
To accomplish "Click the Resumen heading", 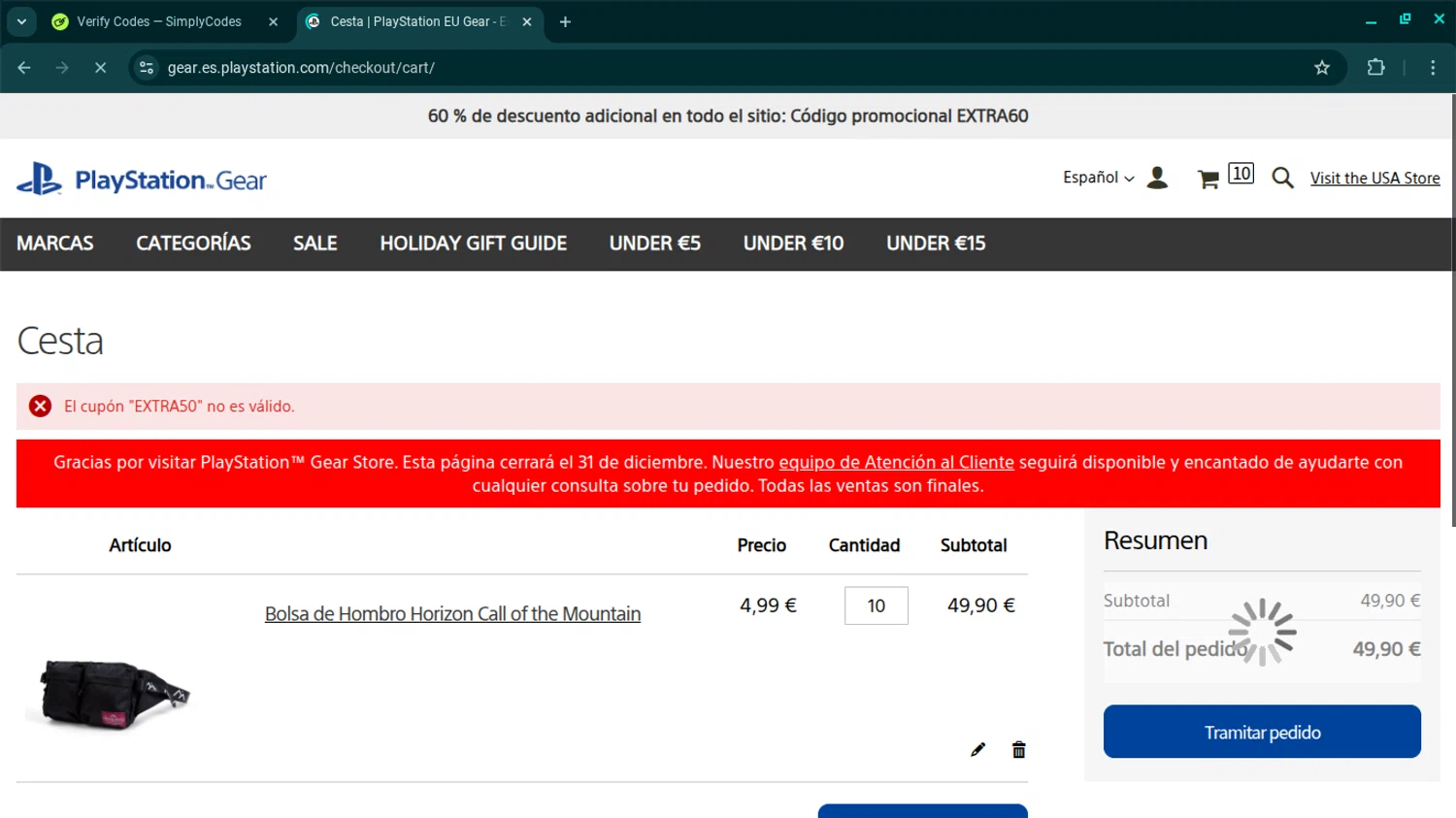I will click(x=1155, y=540).
